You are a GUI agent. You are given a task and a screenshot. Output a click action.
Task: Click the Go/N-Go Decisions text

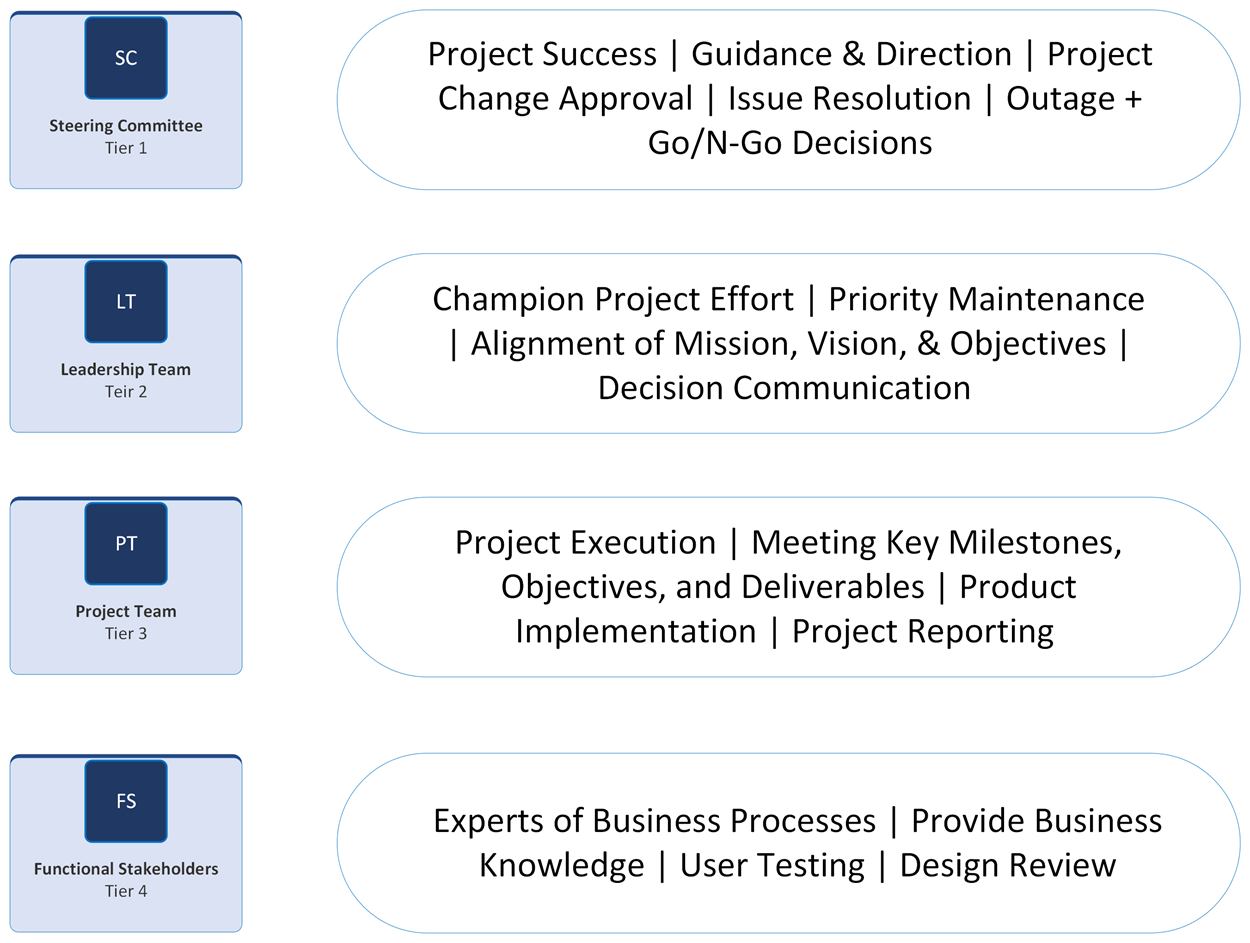pyautogui.click(x=790, y=143)
